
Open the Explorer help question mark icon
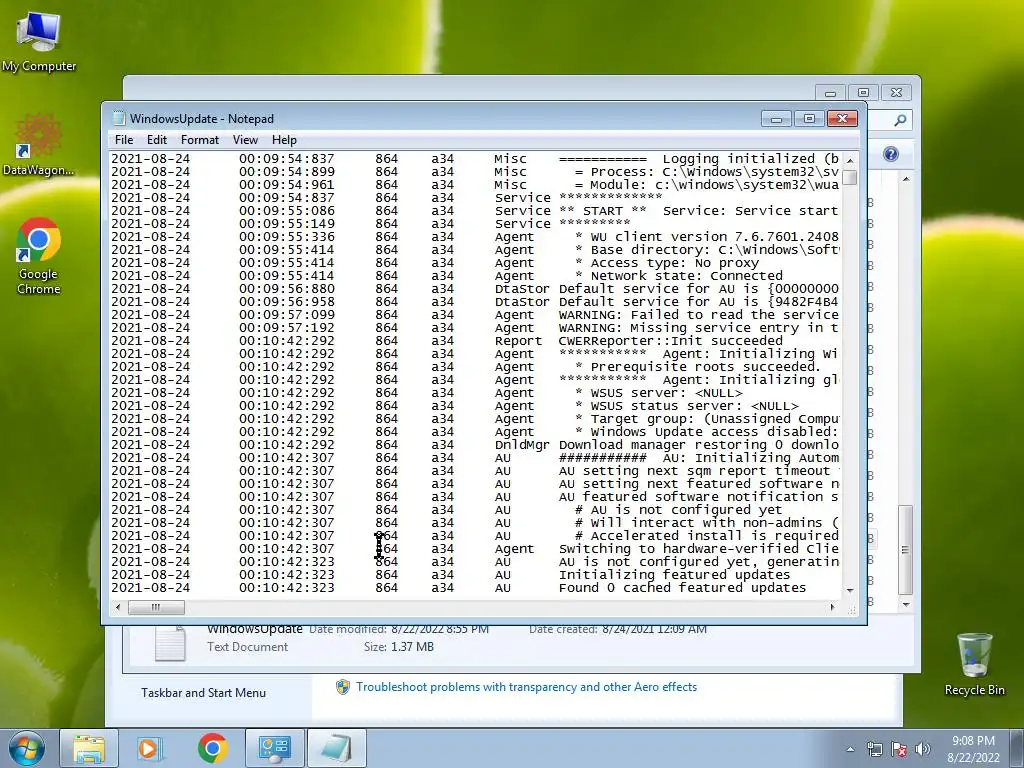890,154
